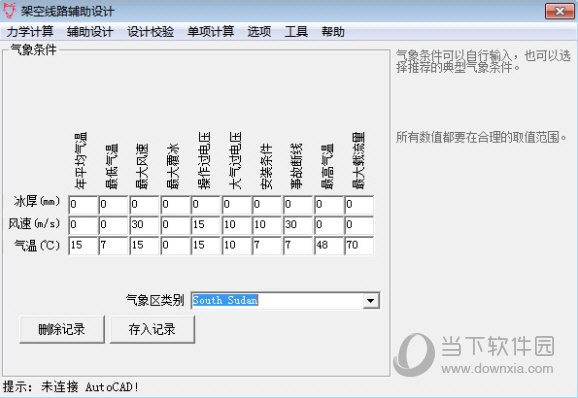Click the 风速(m/s) row label

pyautogui.click(x=34, y=223)
